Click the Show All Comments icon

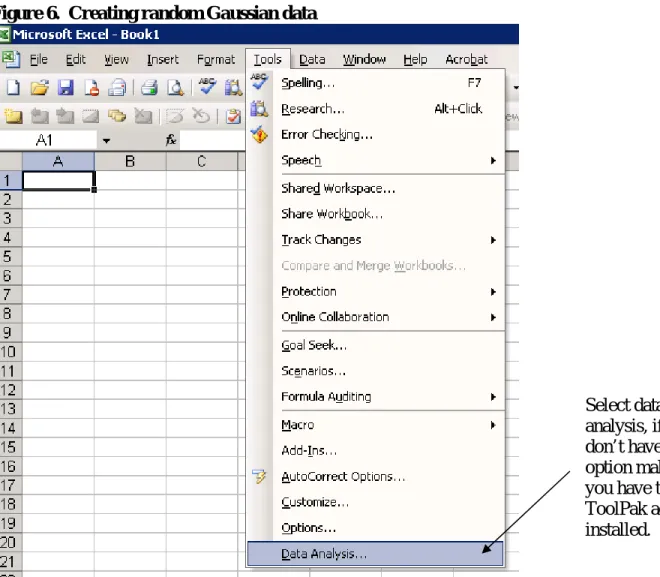[x=117, y=116]
